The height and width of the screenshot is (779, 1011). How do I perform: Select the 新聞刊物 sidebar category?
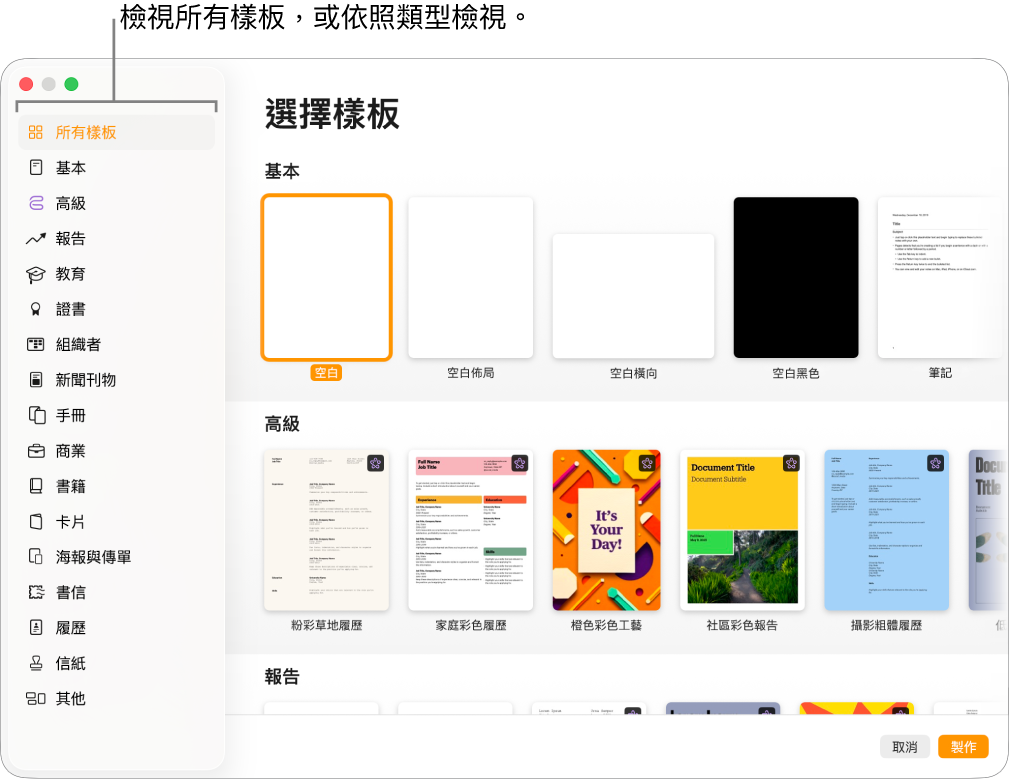(x=87, y=379)
